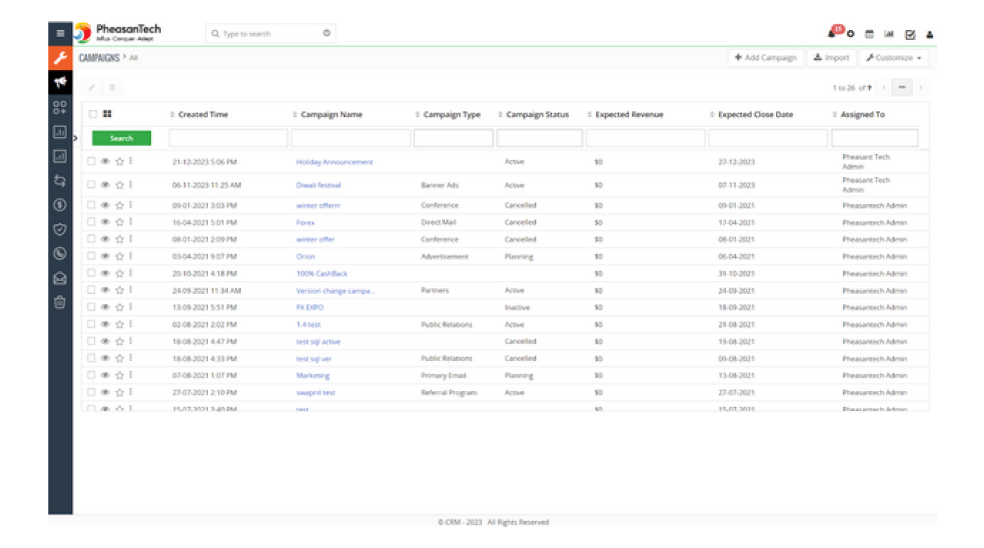This screenshot has width=984, height=548.
Task: Click the calendar icon in top bar
Action: click(x=869, y=34)
